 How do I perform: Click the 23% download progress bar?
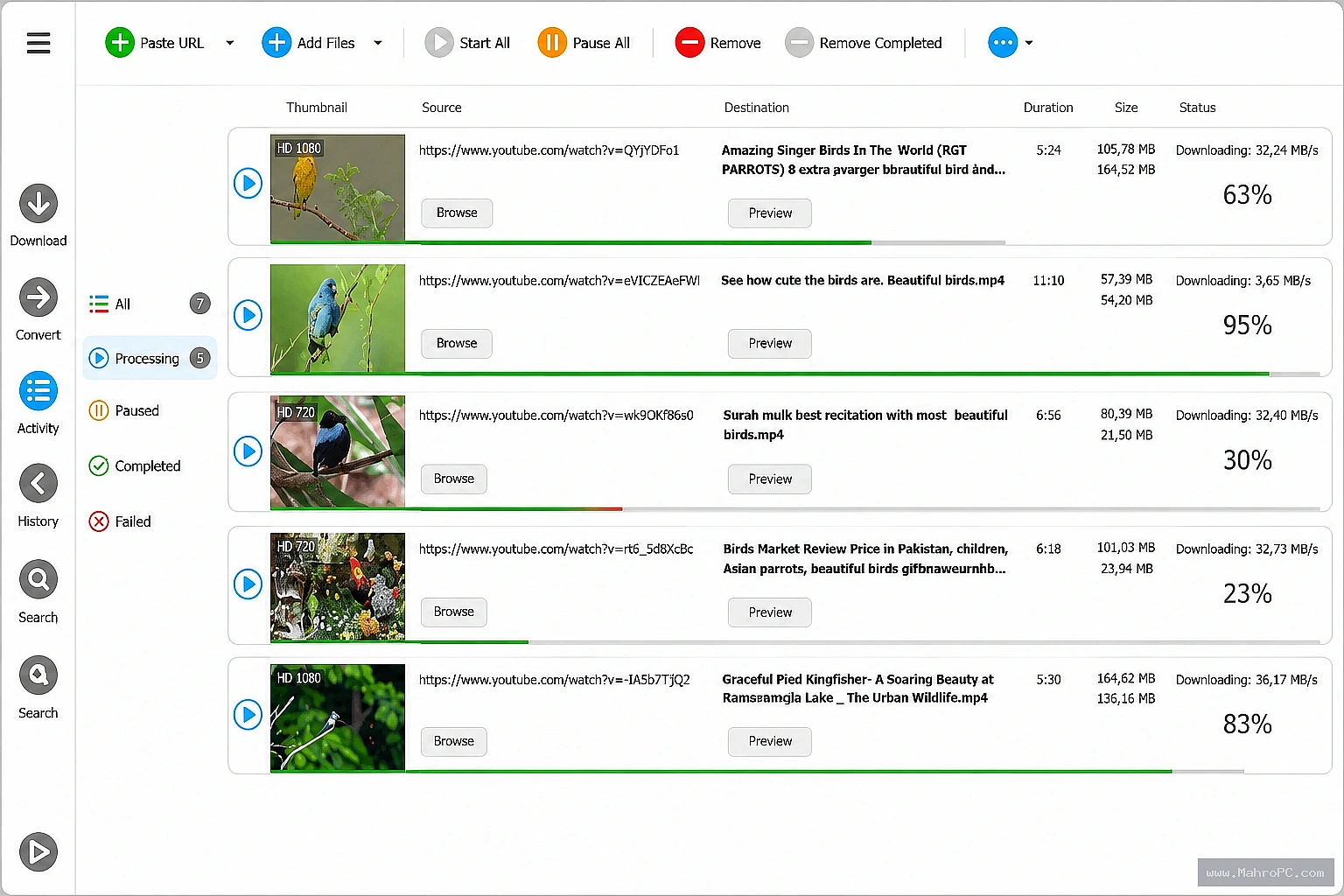794,642
